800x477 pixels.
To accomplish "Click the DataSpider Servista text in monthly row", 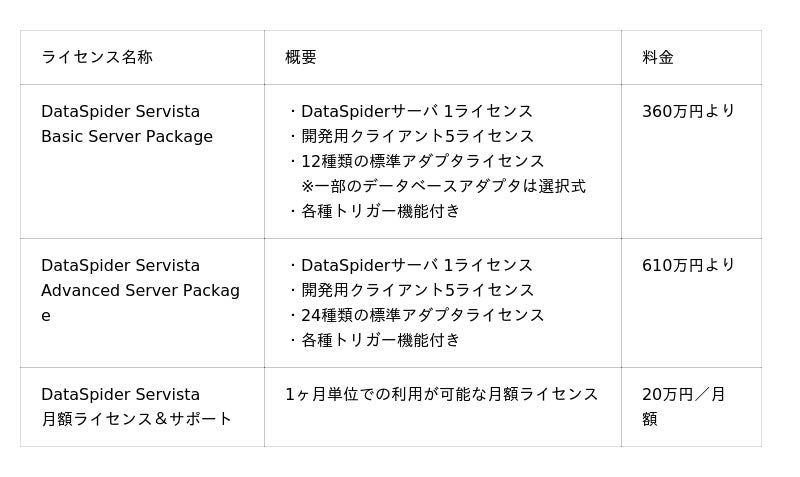I will [x=120, y=394].
